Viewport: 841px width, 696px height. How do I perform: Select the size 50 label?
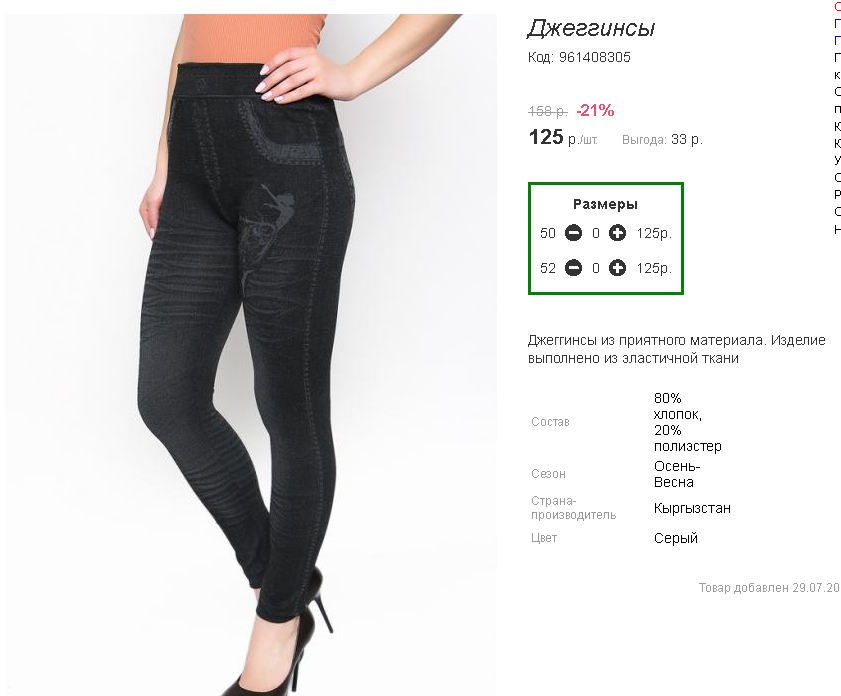point(548,233)
